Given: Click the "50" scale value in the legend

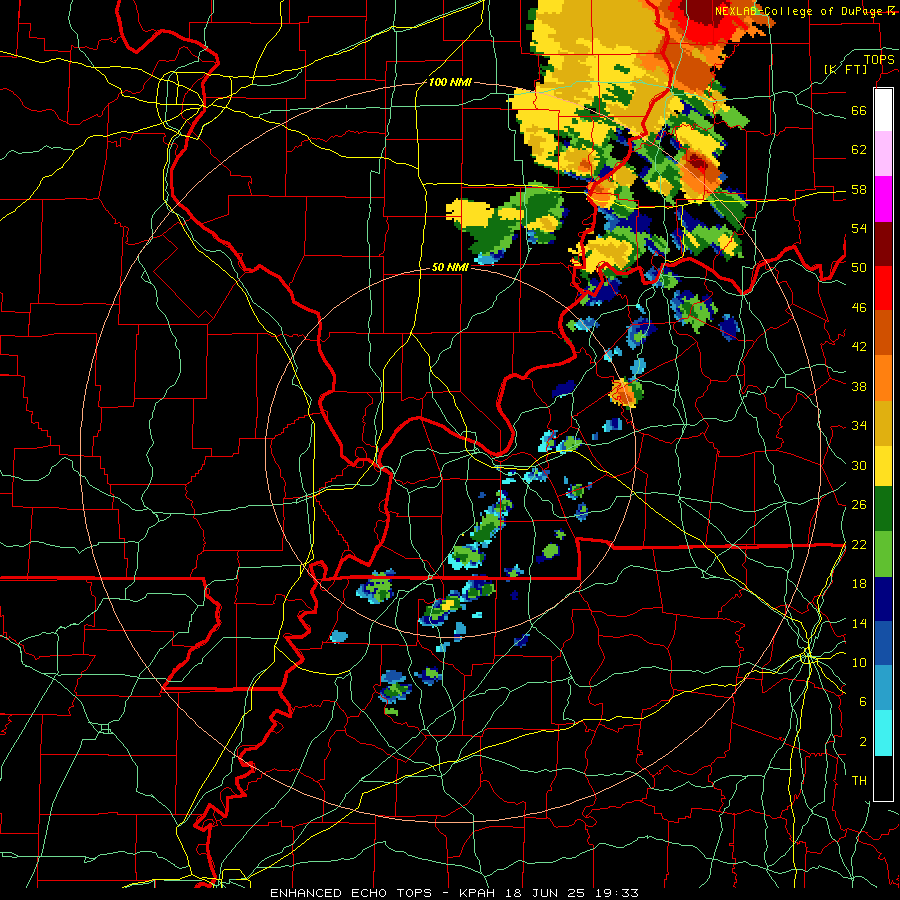Looking at the screenshot, I should (859, 268).
